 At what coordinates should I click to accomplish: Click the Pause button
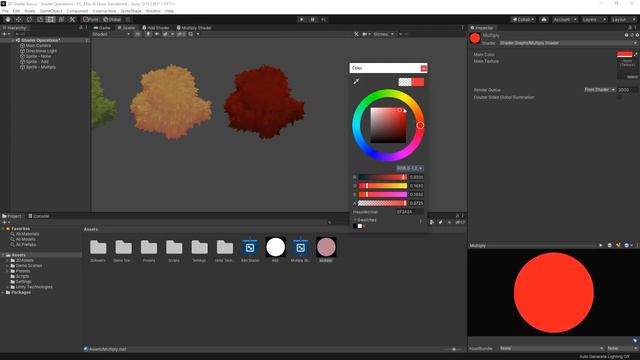point(313,19)
